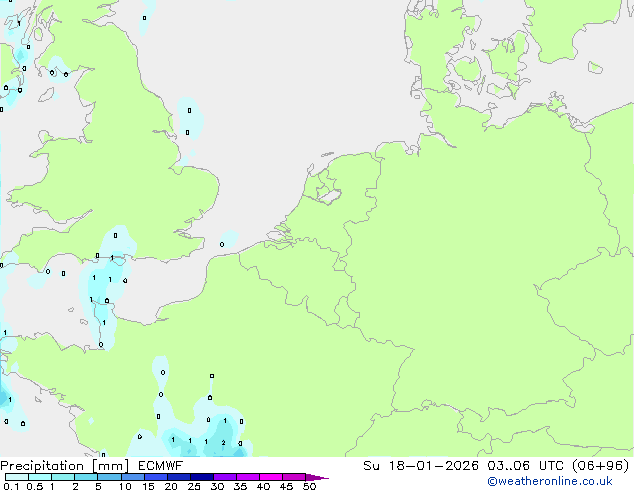This screenshot has height=490, width=634.
Task: Click the 40–45 mm magenta legend swatch
Action: (271, 477)
